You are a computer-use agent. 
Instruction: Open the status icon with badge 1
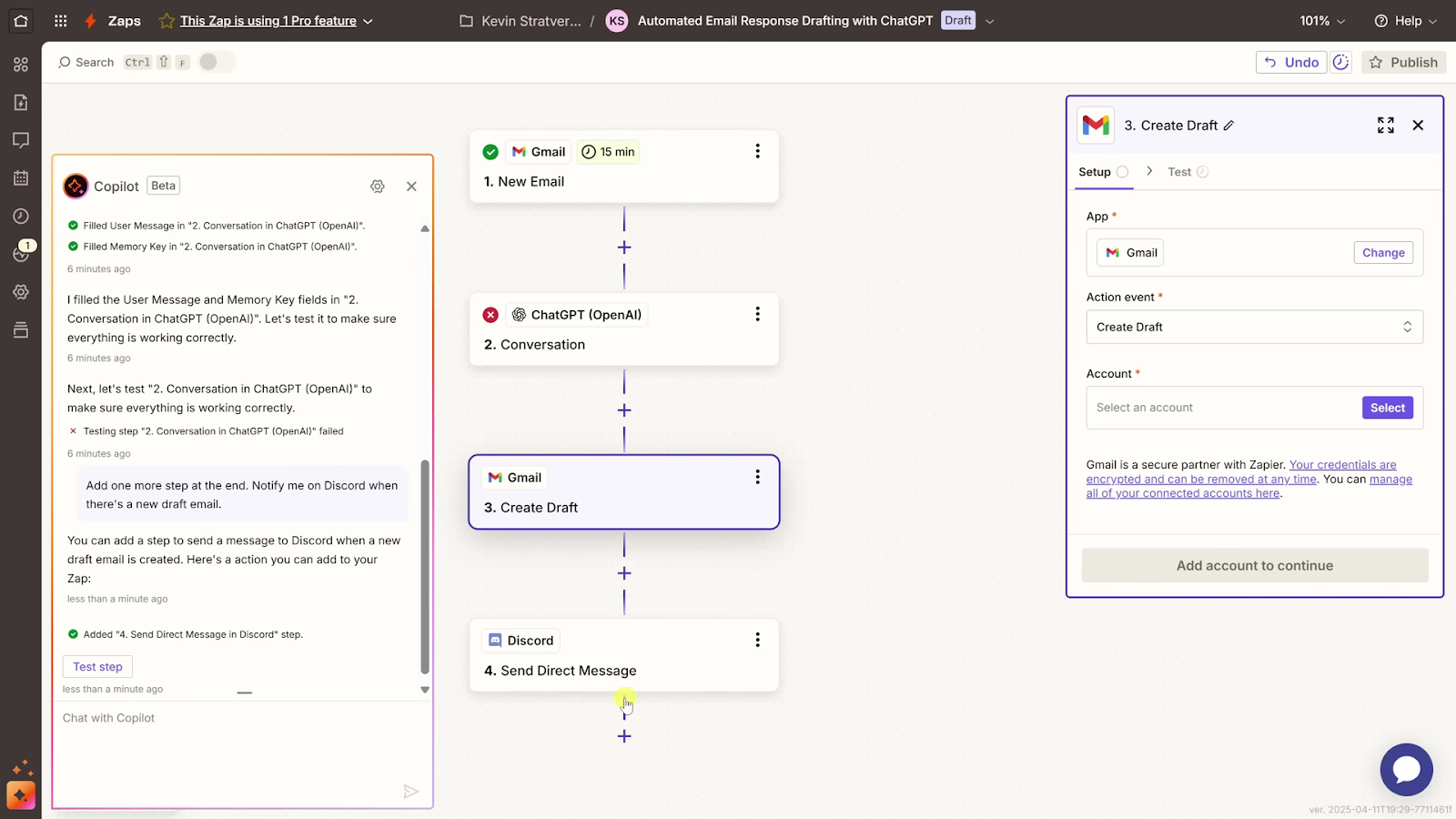point(21,253)
